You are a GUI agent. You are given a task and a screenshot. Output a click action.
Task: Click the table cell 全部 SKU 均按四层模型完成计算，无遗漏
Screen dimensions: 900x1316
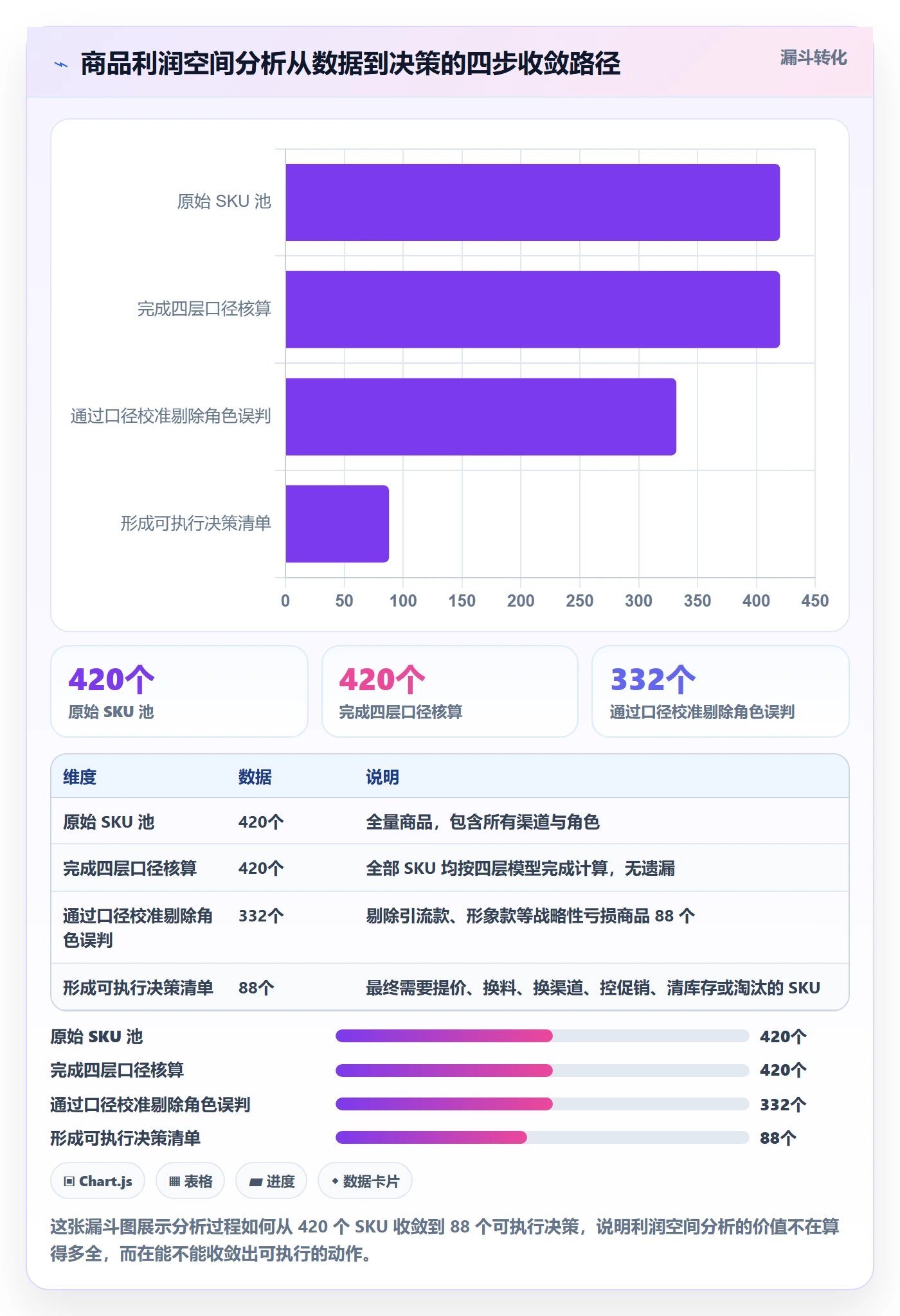tap(521, 868)
